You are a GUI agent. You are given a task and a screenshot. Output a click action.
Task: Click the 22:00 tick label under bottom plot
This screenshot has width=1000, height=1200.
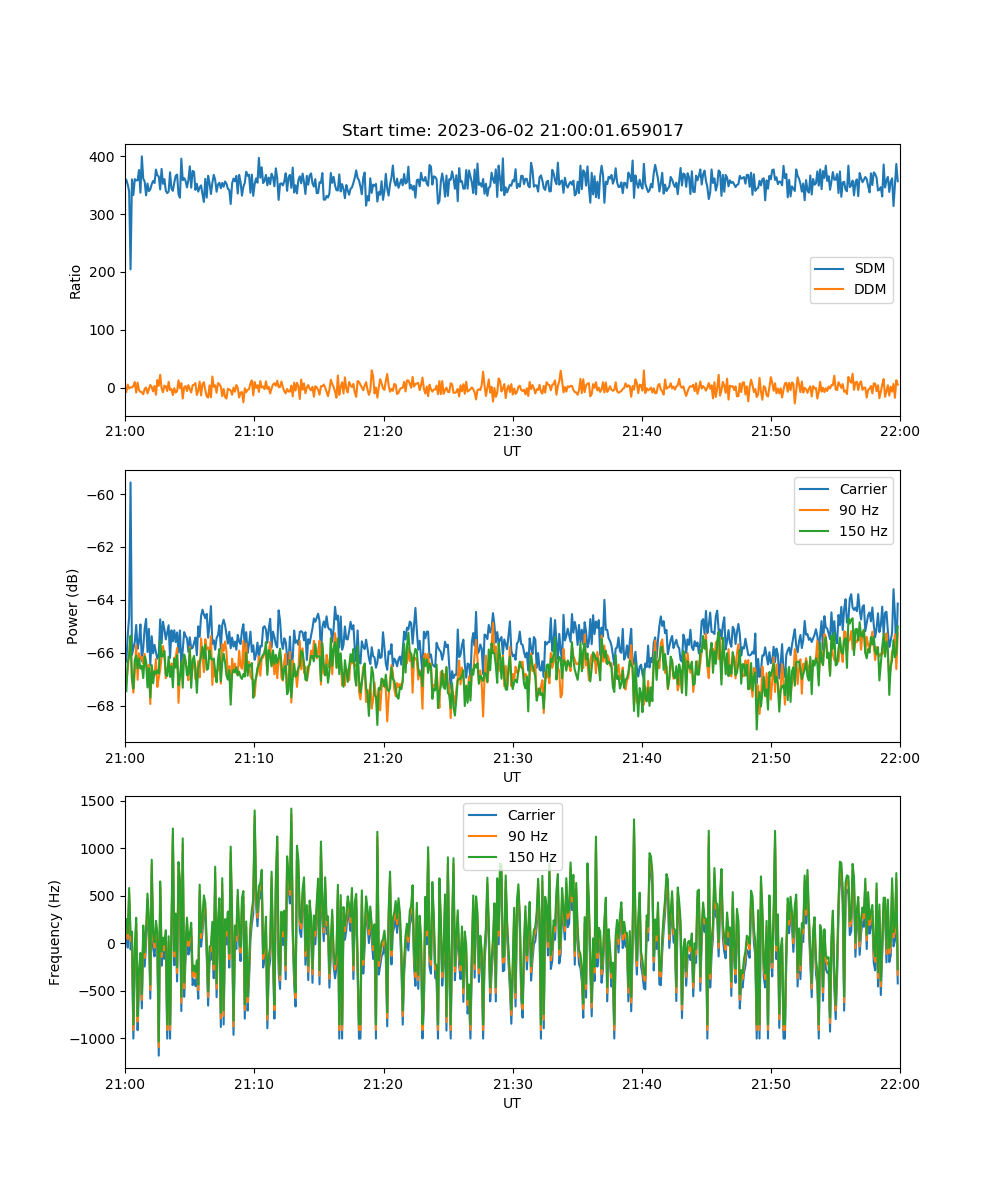pos(899,1083)
